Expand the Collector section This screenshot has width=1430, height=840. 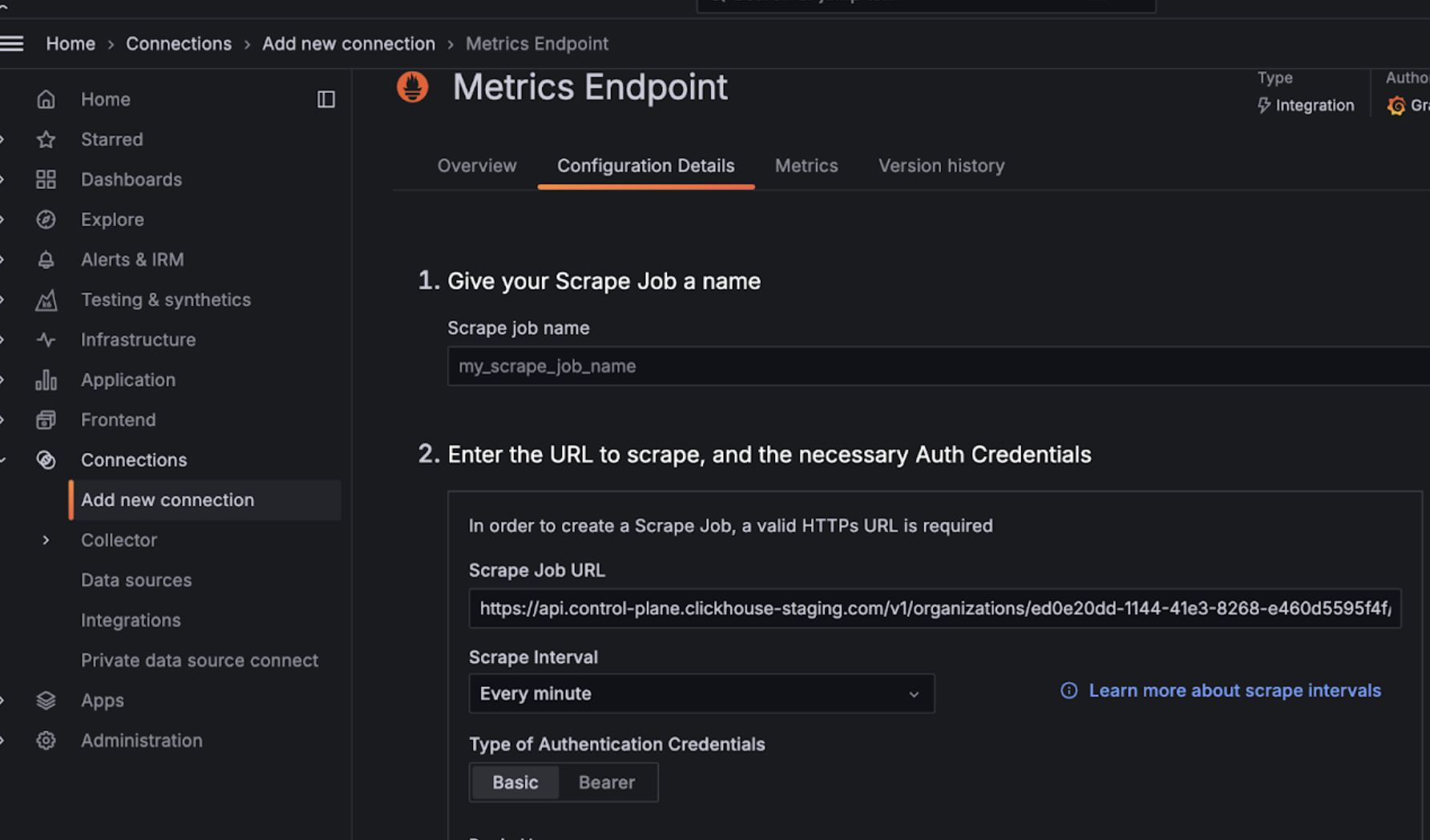pos(46,539)
